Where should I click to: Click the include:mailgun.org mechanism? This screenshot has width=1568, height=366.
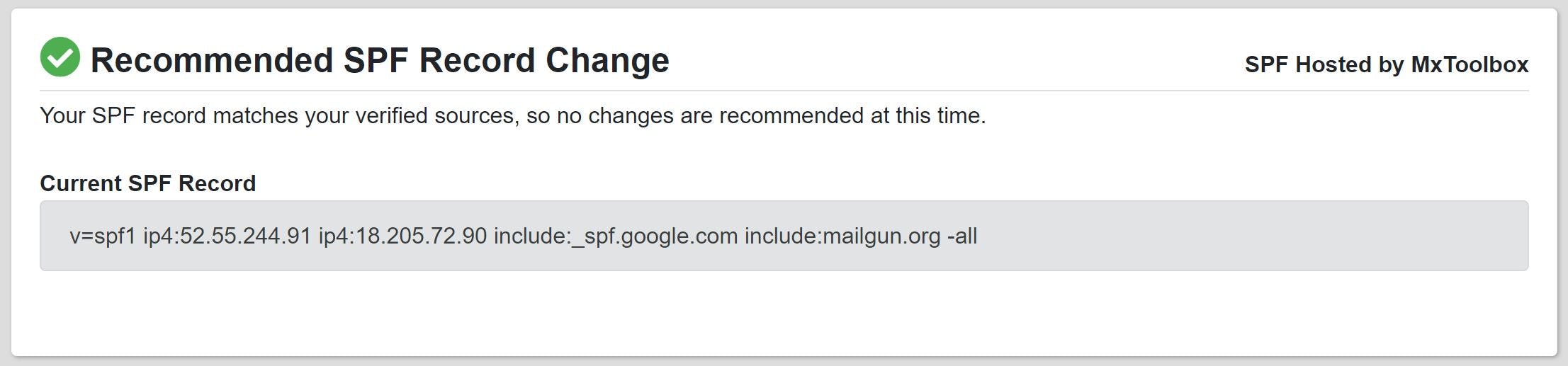(x=842, y=236)
